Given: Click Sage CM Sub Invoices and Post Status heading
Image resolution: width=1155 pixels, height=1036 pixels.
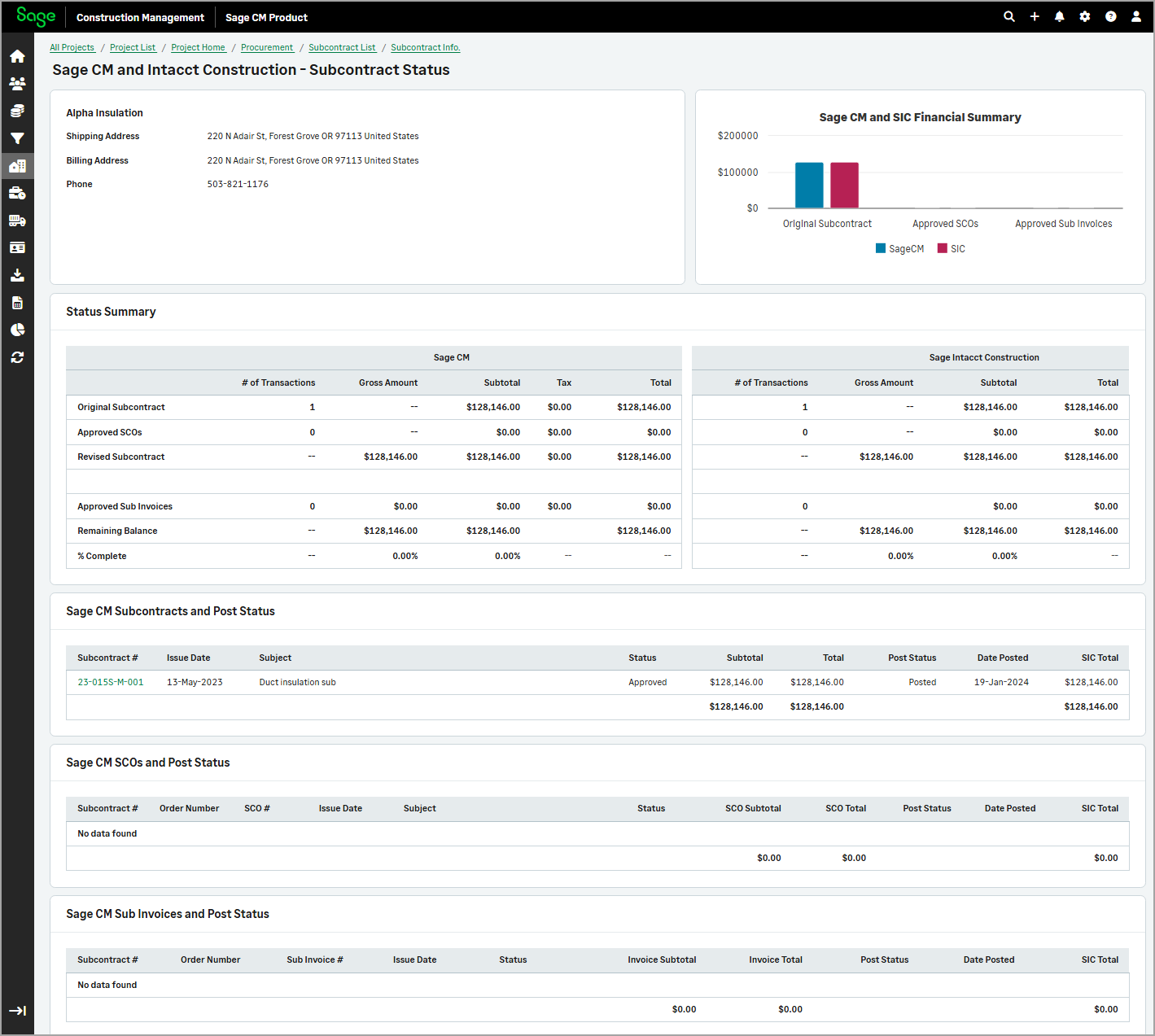Looking at the screenshot, I should click(x=167, y=914).
